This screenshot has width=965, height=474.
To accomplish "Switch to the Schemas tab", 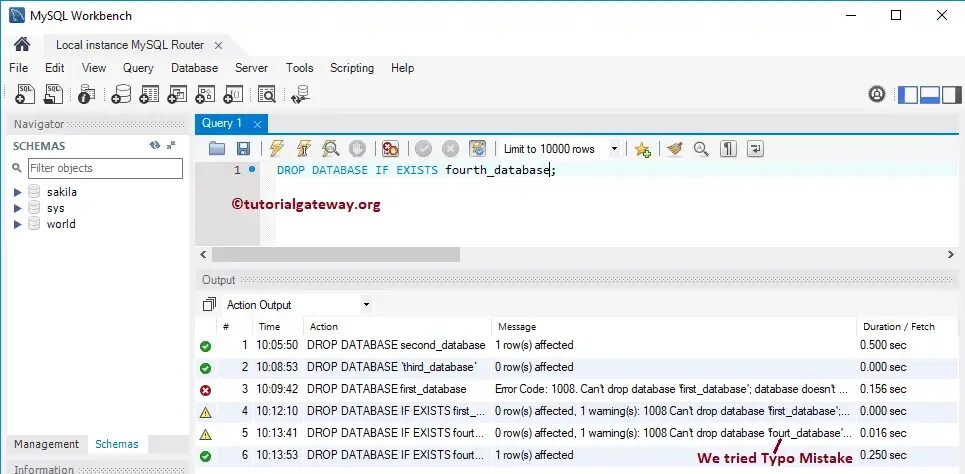I will tap(117, 444).
